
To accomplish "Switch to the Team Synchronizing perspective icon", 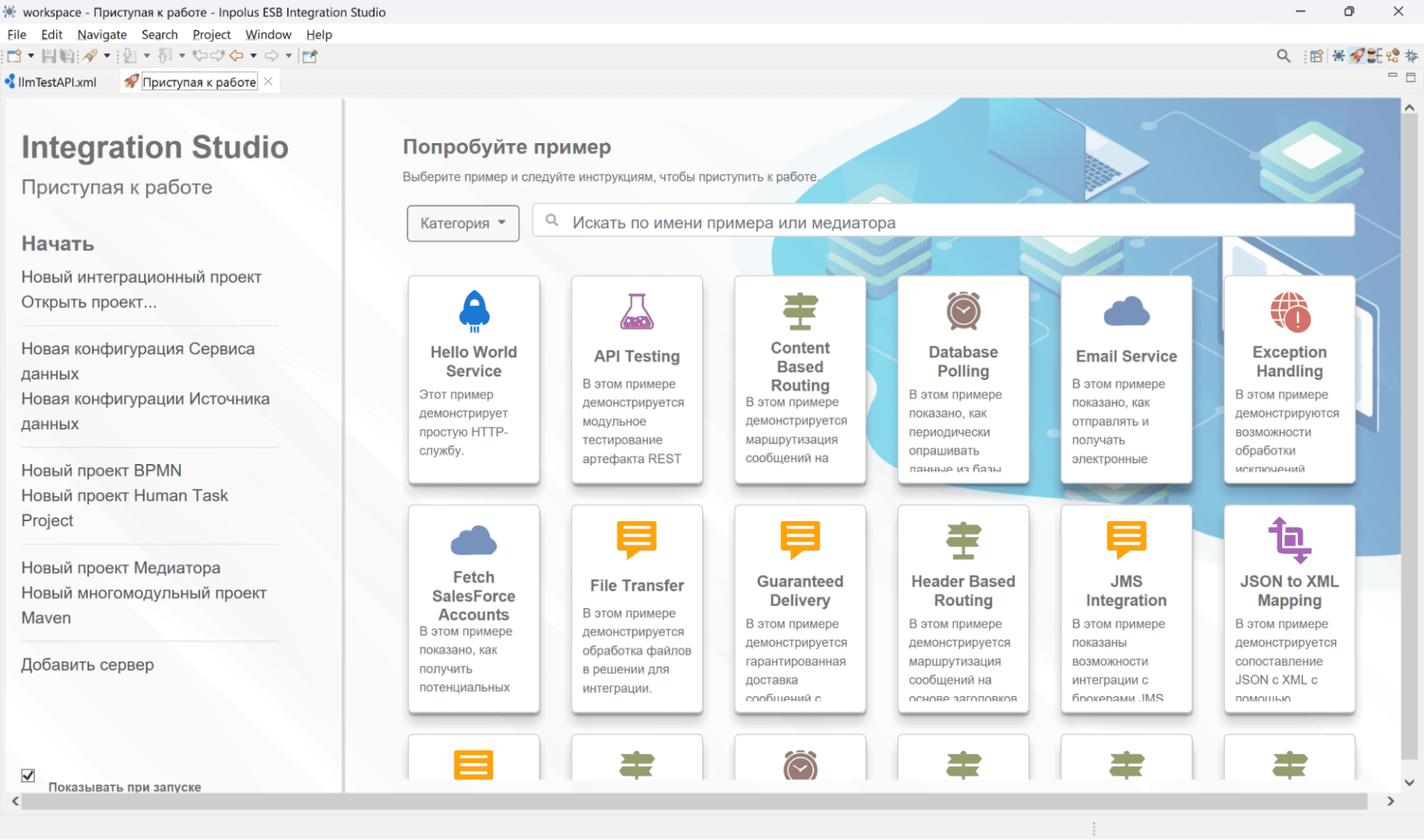I will (1393, 56).
